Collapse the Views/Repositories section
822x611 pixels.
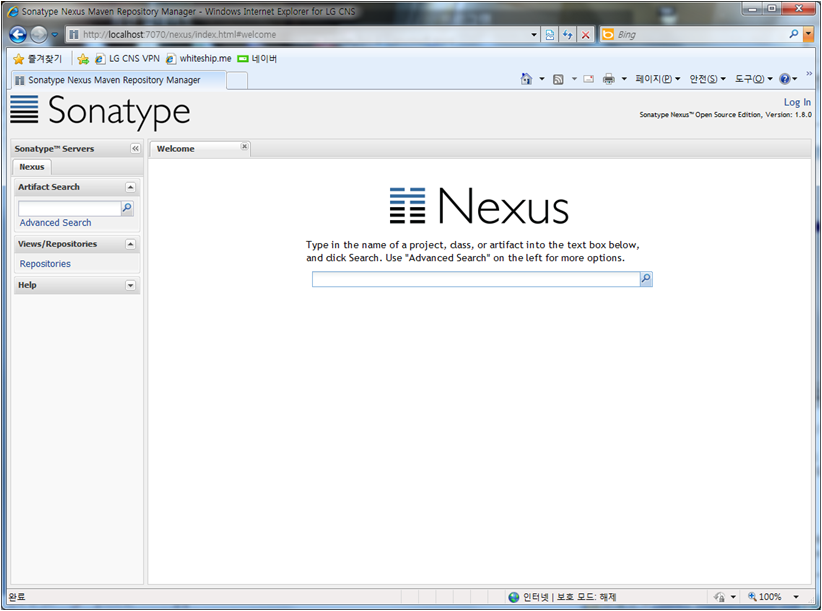(130, 244)
